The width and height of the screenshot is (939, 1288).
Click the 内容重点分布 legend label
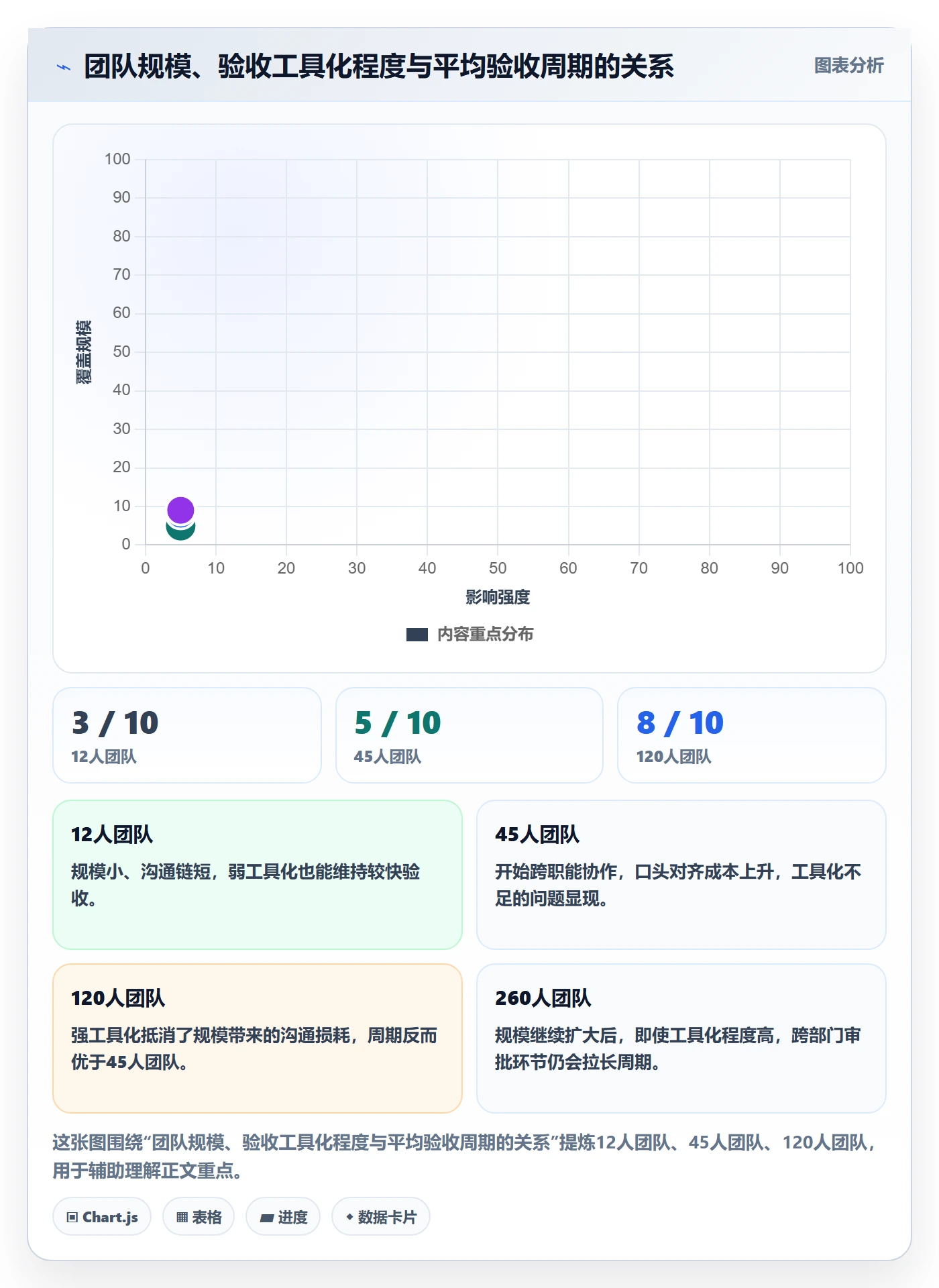(x=485, y=635)
